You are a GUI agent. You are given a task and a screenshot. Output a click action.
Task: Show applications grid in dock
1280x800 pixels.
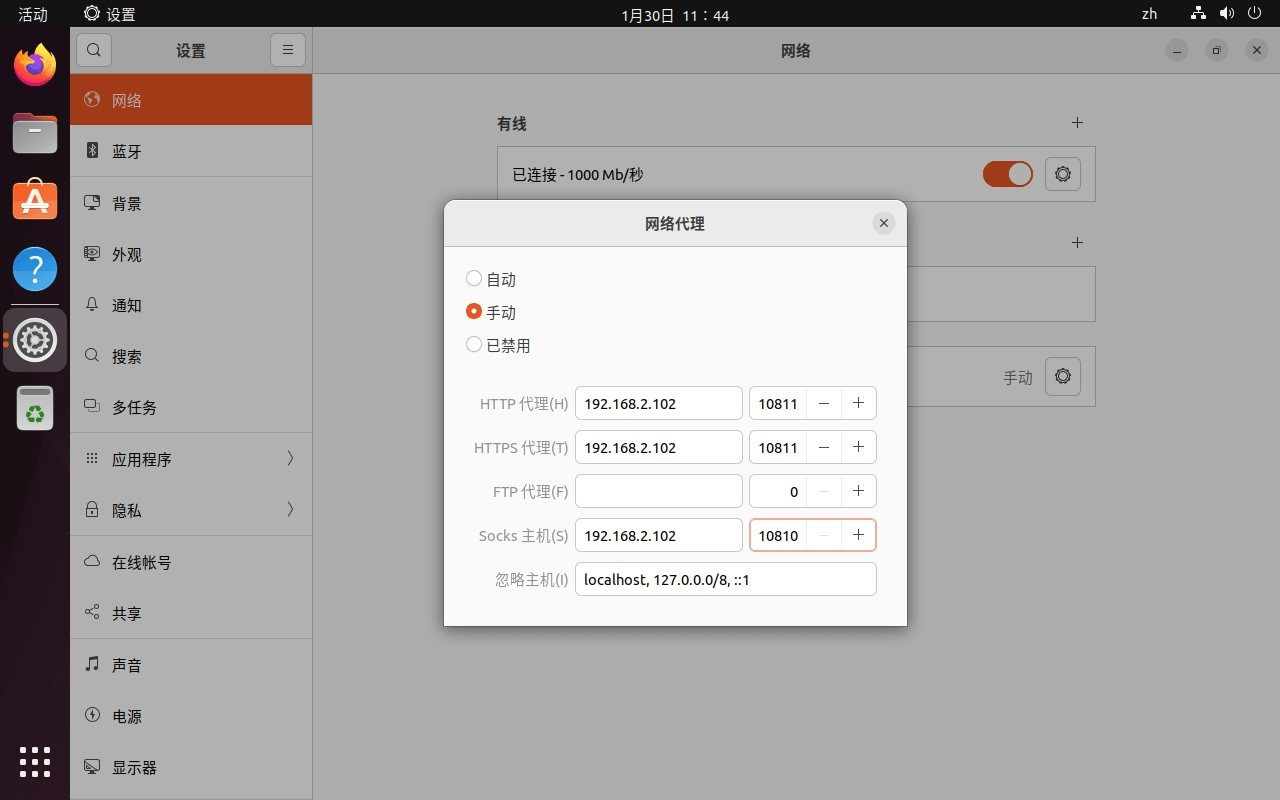pos(35,762)
